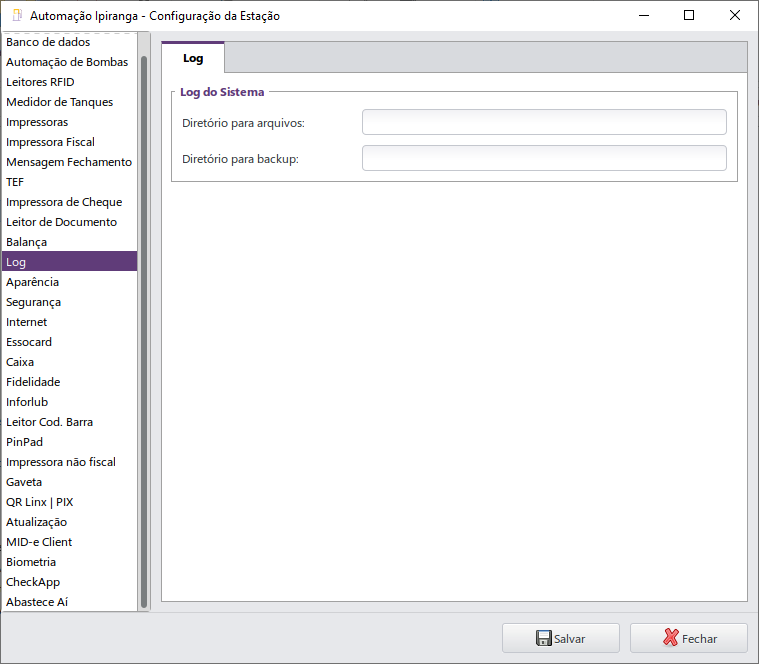Screen dimensions: 759x664
Task: Select the highlighted Log entry
Action: (70, 262)
